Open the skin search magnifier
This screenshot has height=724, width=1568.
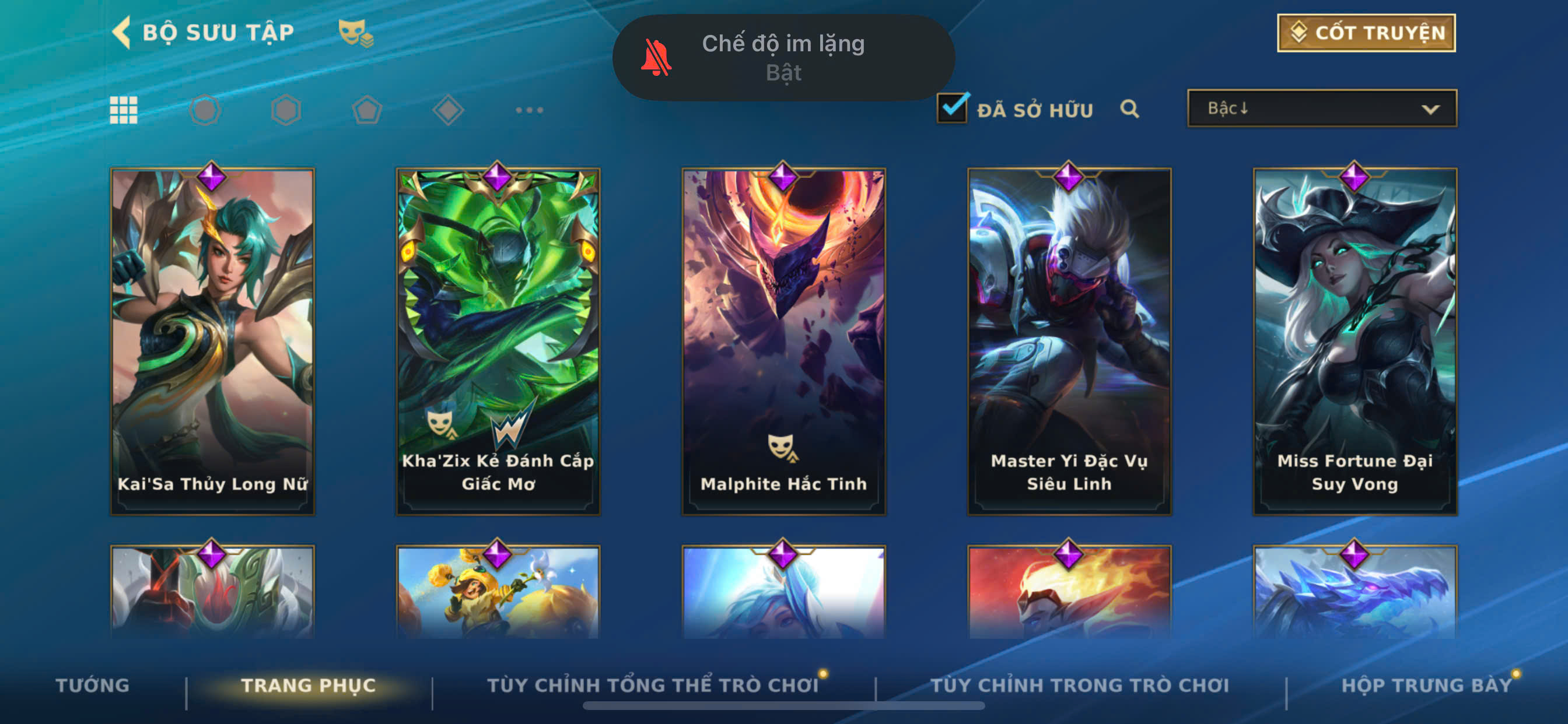[x=1130, y=109]
